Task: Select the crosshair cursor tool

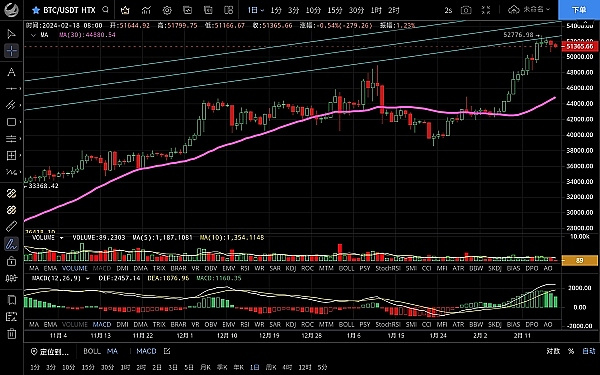Action: pyautogui.click(x=11, y=51)
